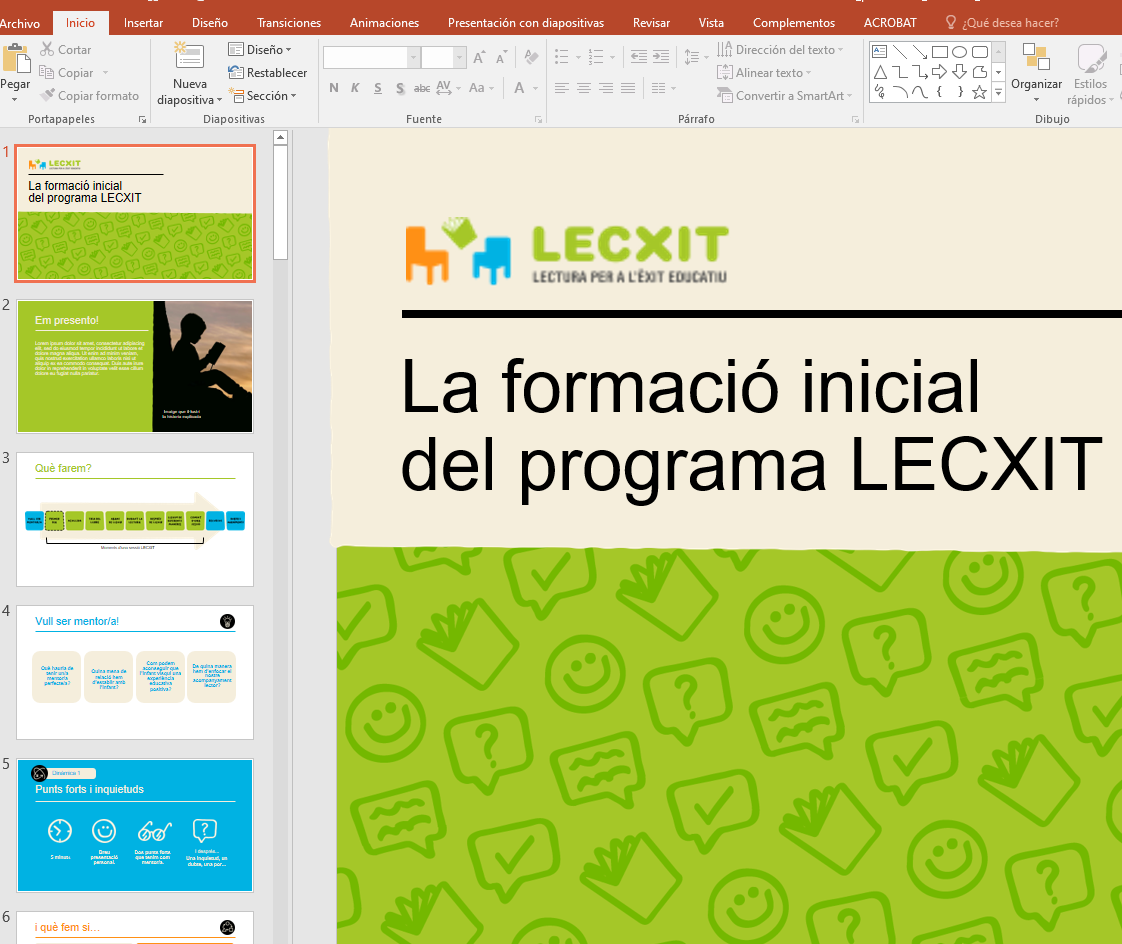Click the increase font size icon
This screenshot has width=1122, height=944.
479,58
